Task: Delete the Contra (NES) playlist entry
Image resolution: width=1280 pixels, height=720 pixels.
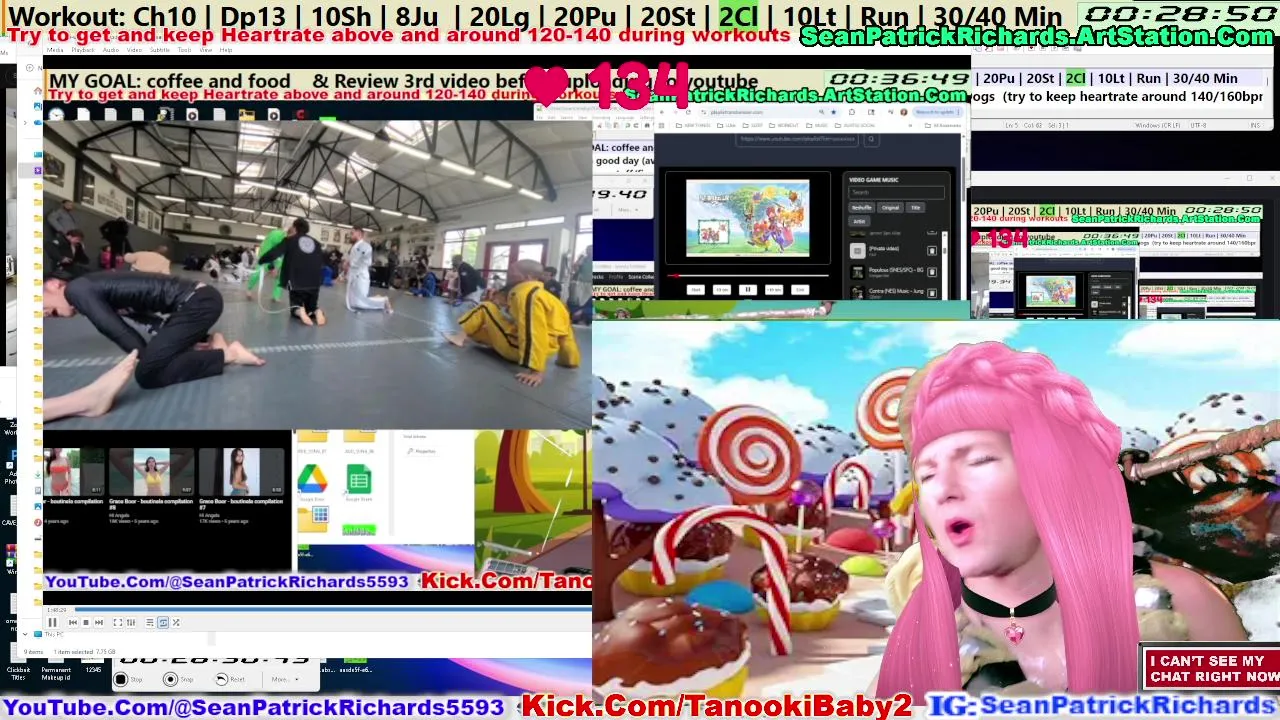Action: [932, 293]
